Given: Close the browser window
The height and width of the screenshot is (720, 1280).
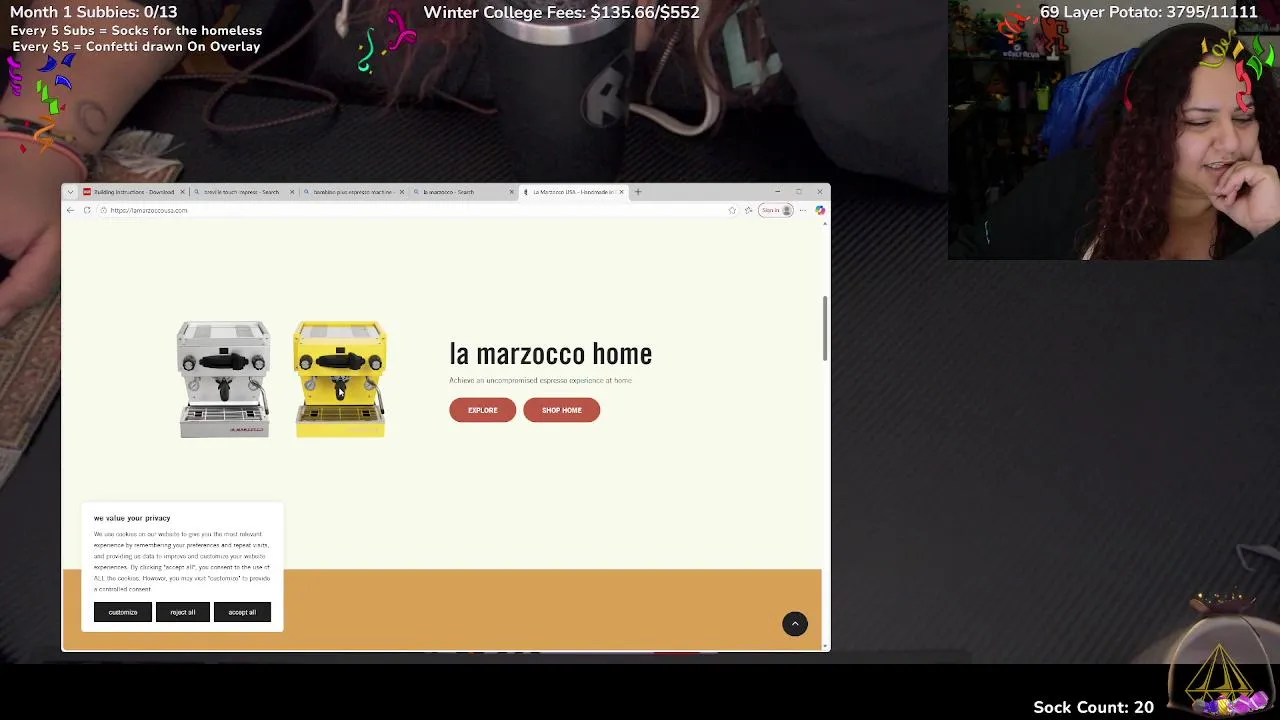Looking at the screenshot, I should [x=819, y=192].
